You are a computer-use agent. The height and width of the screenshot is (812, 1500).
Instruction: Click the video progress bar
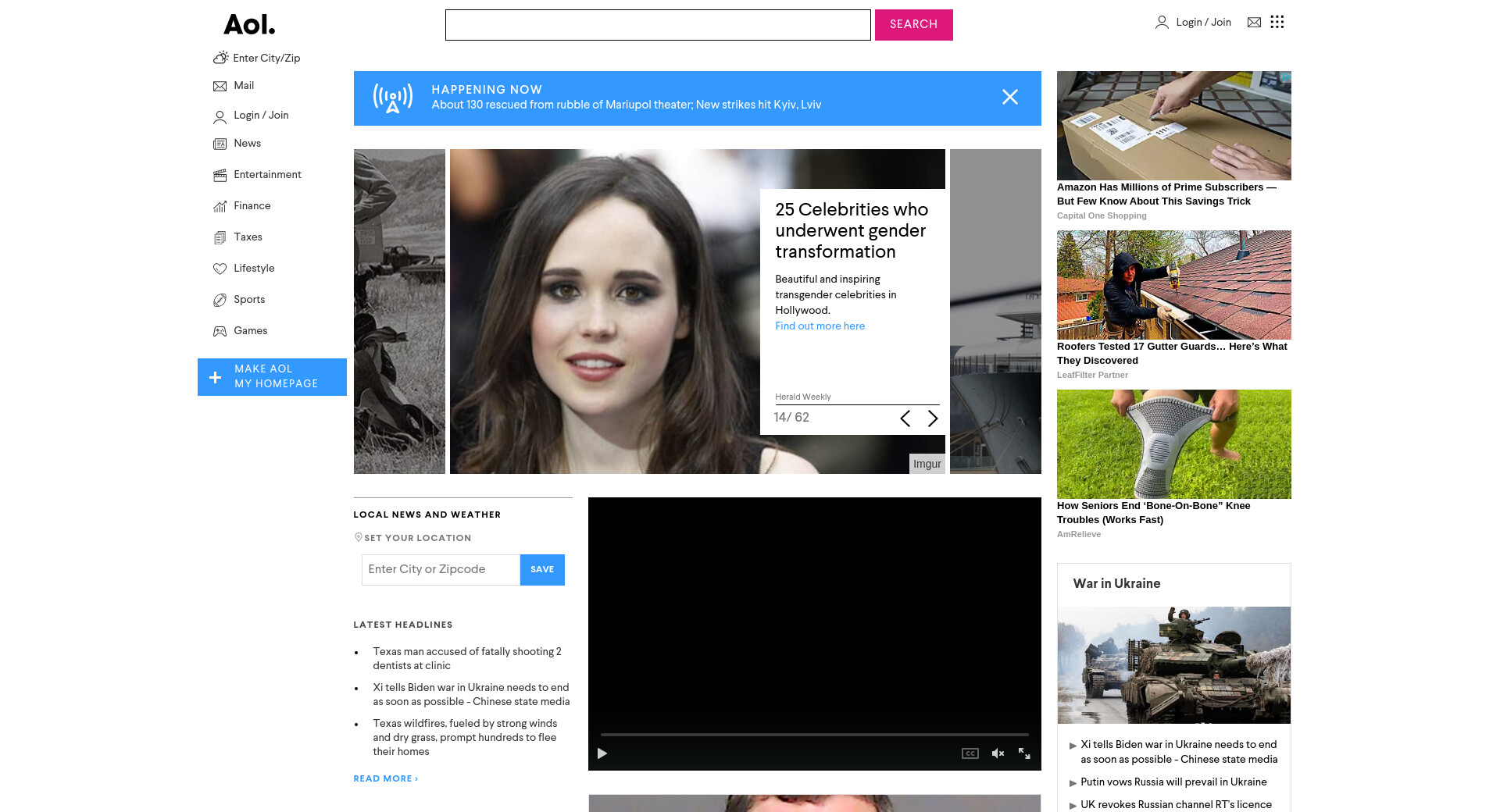(814, 735)
